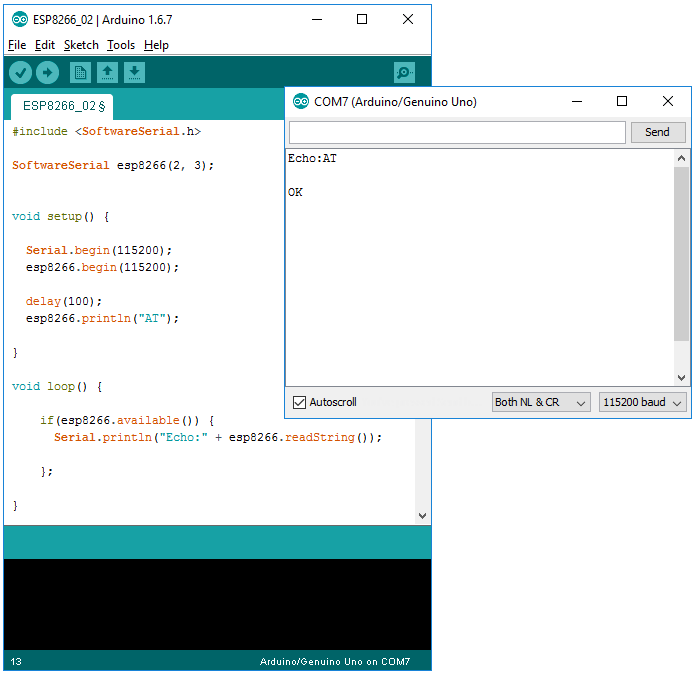
Task: Click the serial monitor vertical scrollbar thumb
Action: [681, 254]
